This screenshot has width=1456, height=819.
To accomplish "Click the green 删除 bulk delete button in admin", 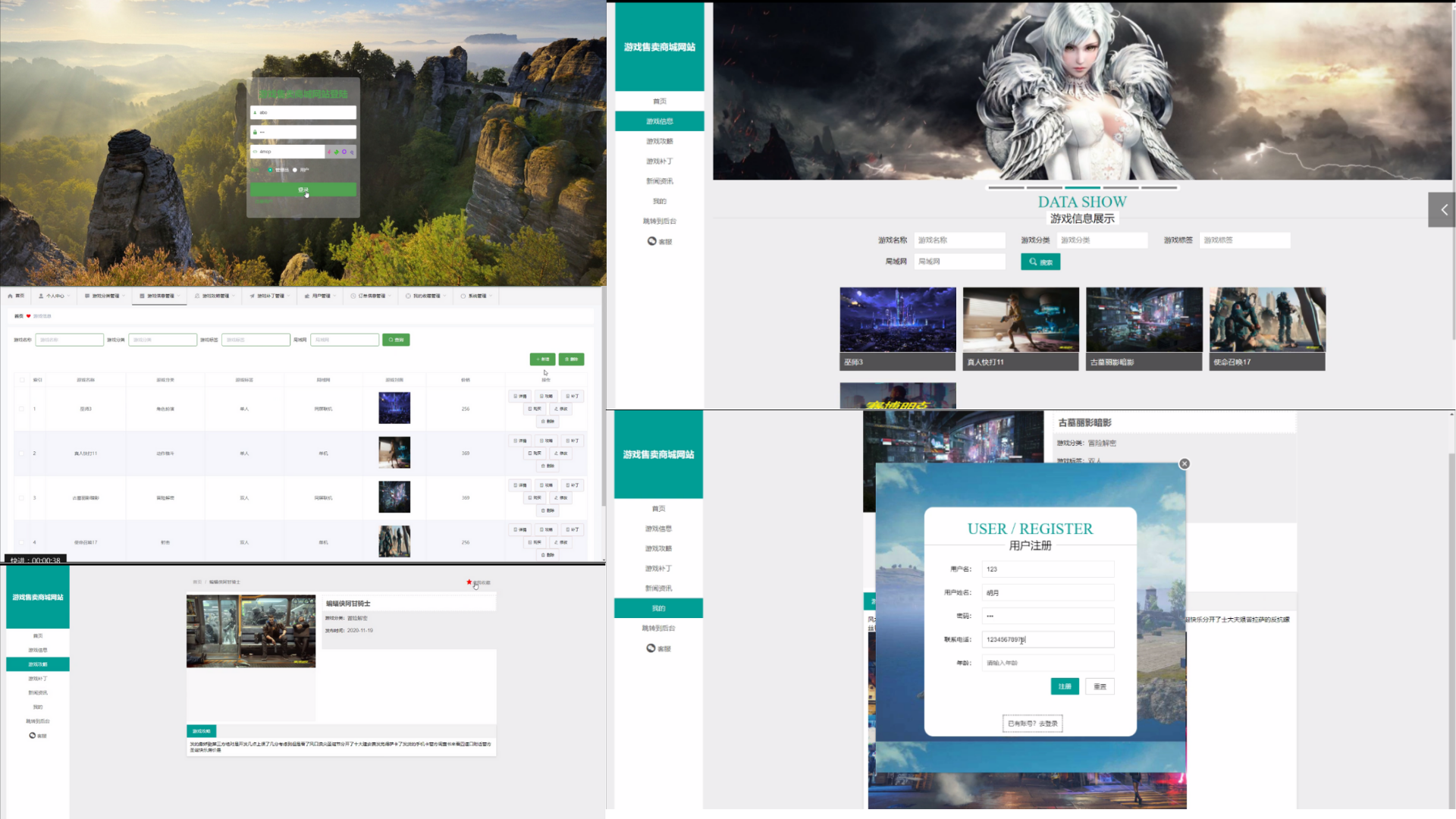I will [571, 359].
